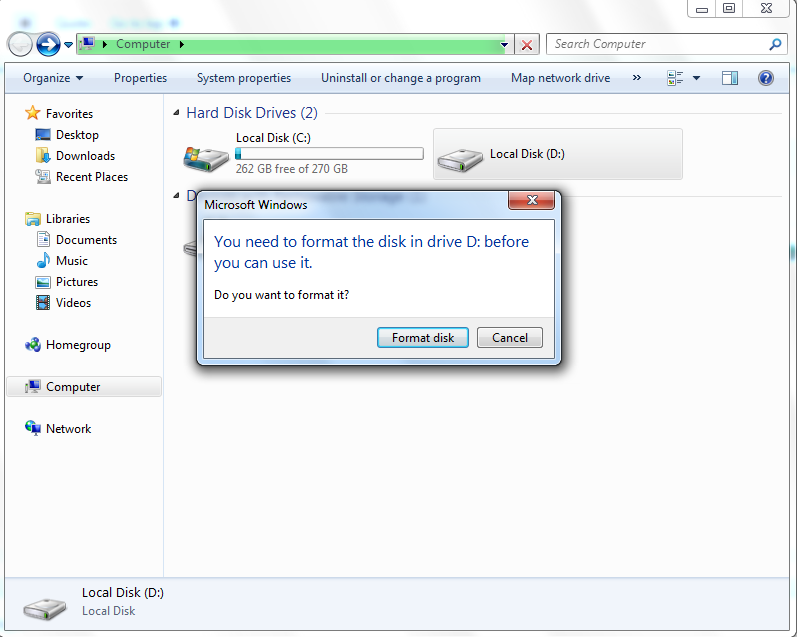The image size is (797, 637).
Task: Collapse the Hard Disk Drives group
Action: pos(176,112)
